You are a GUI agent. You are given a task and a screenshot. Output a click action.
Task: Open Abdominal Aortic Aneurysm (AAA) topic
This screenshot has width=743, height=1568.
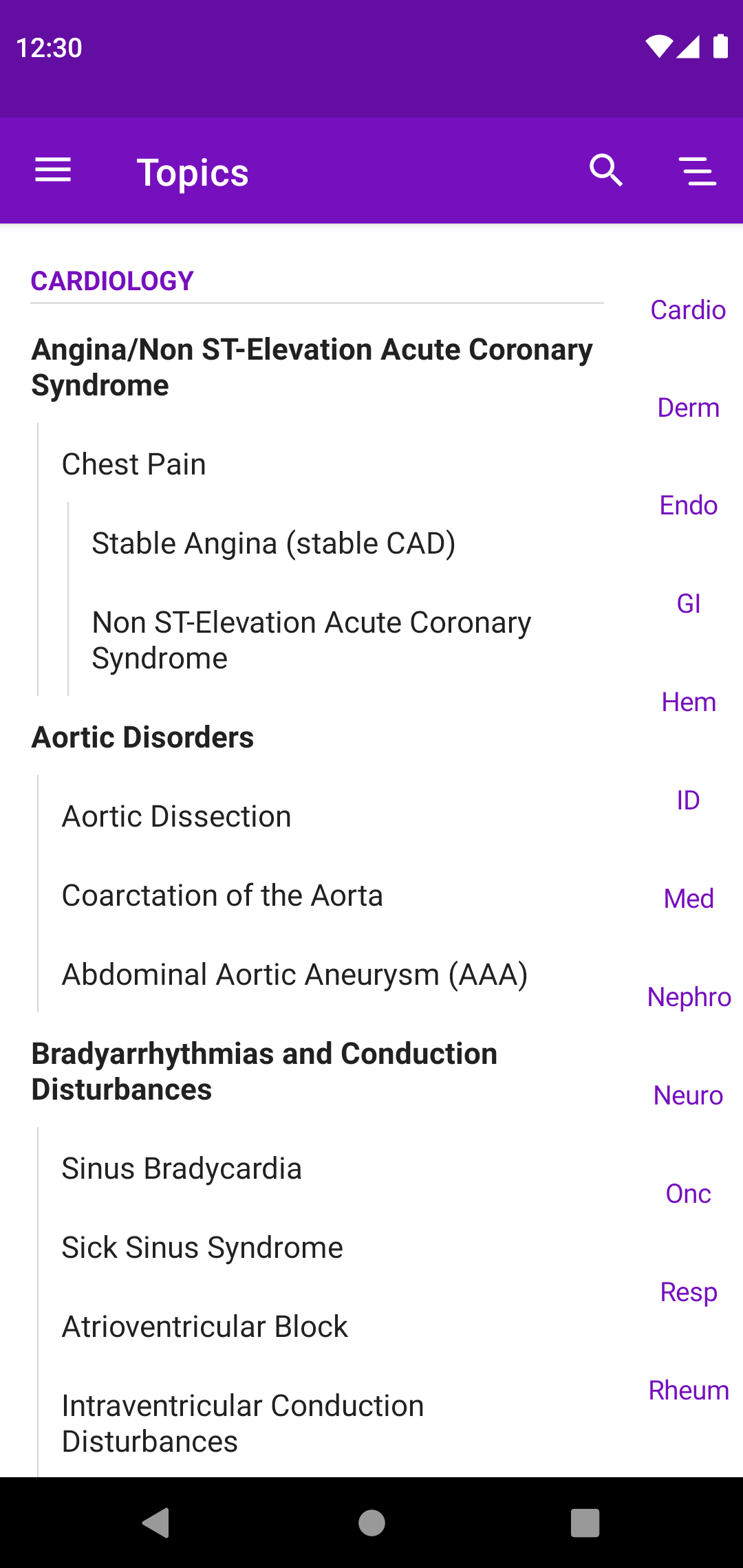tap(295, 974)
